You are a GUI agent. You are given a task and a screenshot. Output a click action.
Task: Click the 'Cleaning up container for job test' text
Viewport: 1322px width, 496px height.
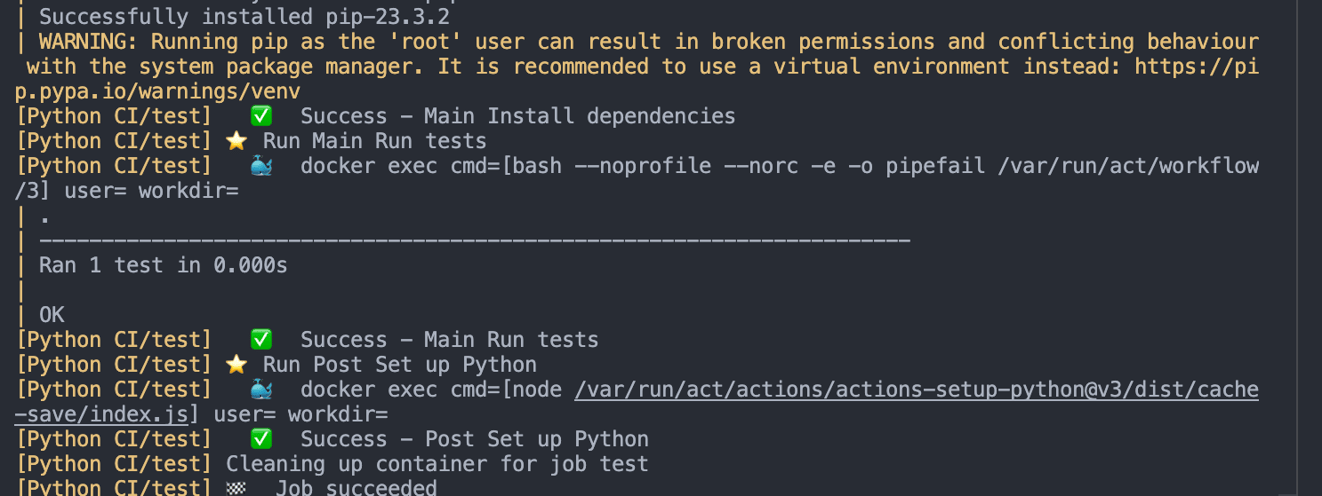(x=437, y=464)
